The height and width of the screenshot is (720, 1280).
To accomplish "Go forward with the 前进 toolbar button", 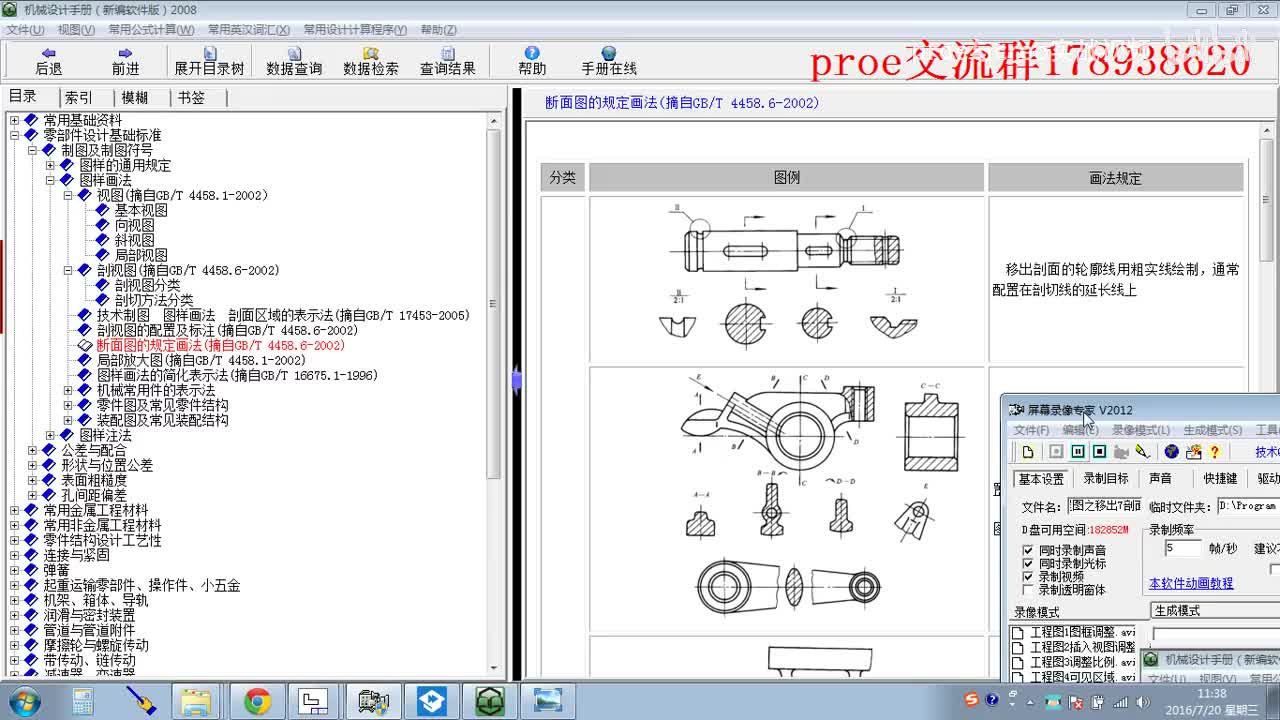I will pos(125,61).
